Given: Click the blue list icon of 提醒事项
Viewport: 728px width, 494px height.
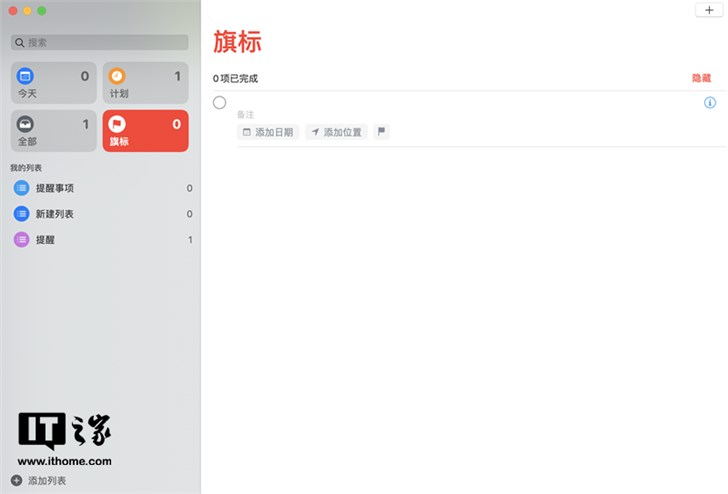Looking at the screenshot, I should tap(21, 188).
